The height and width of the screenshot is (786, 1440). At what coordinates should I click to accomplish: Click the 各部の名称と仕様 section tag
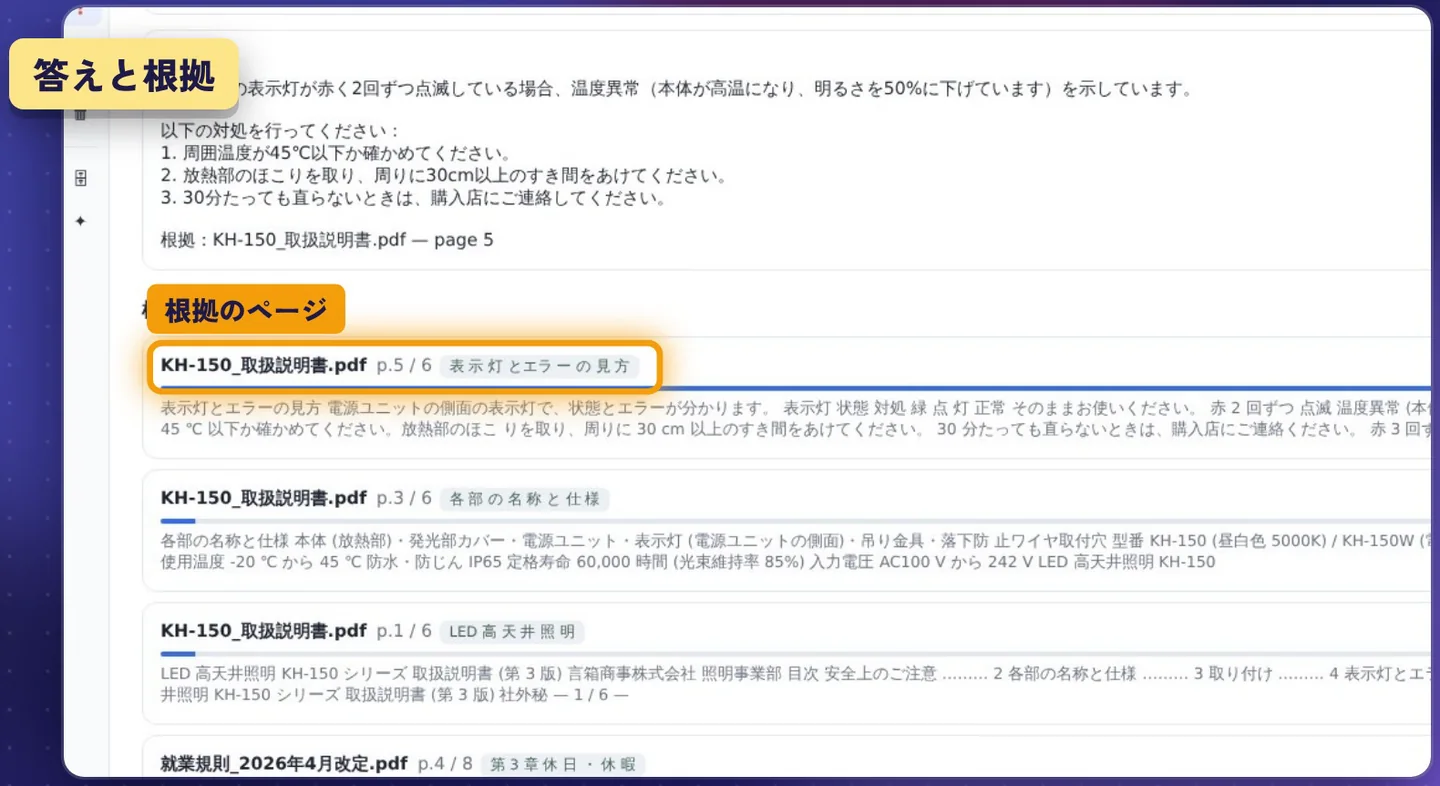[525, 498]
